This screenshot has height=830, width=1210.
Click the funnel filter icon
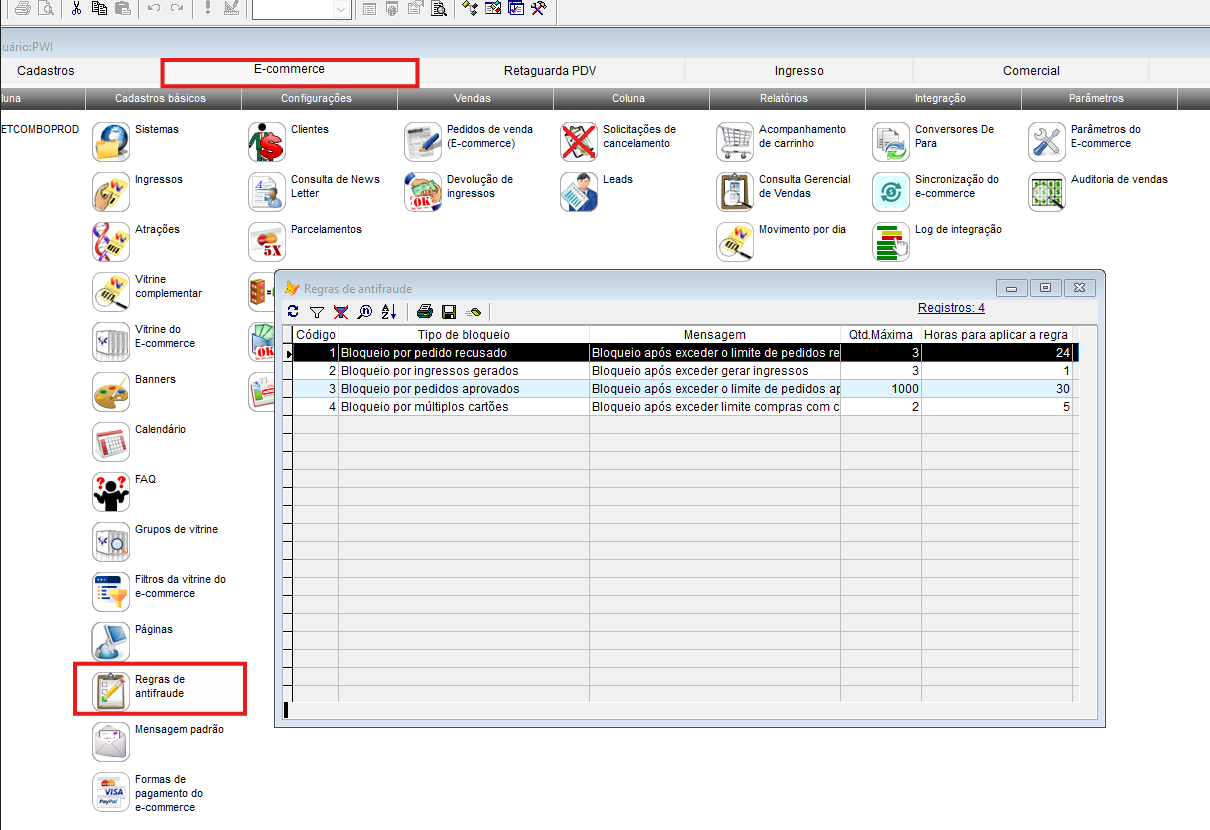(317, 312)
